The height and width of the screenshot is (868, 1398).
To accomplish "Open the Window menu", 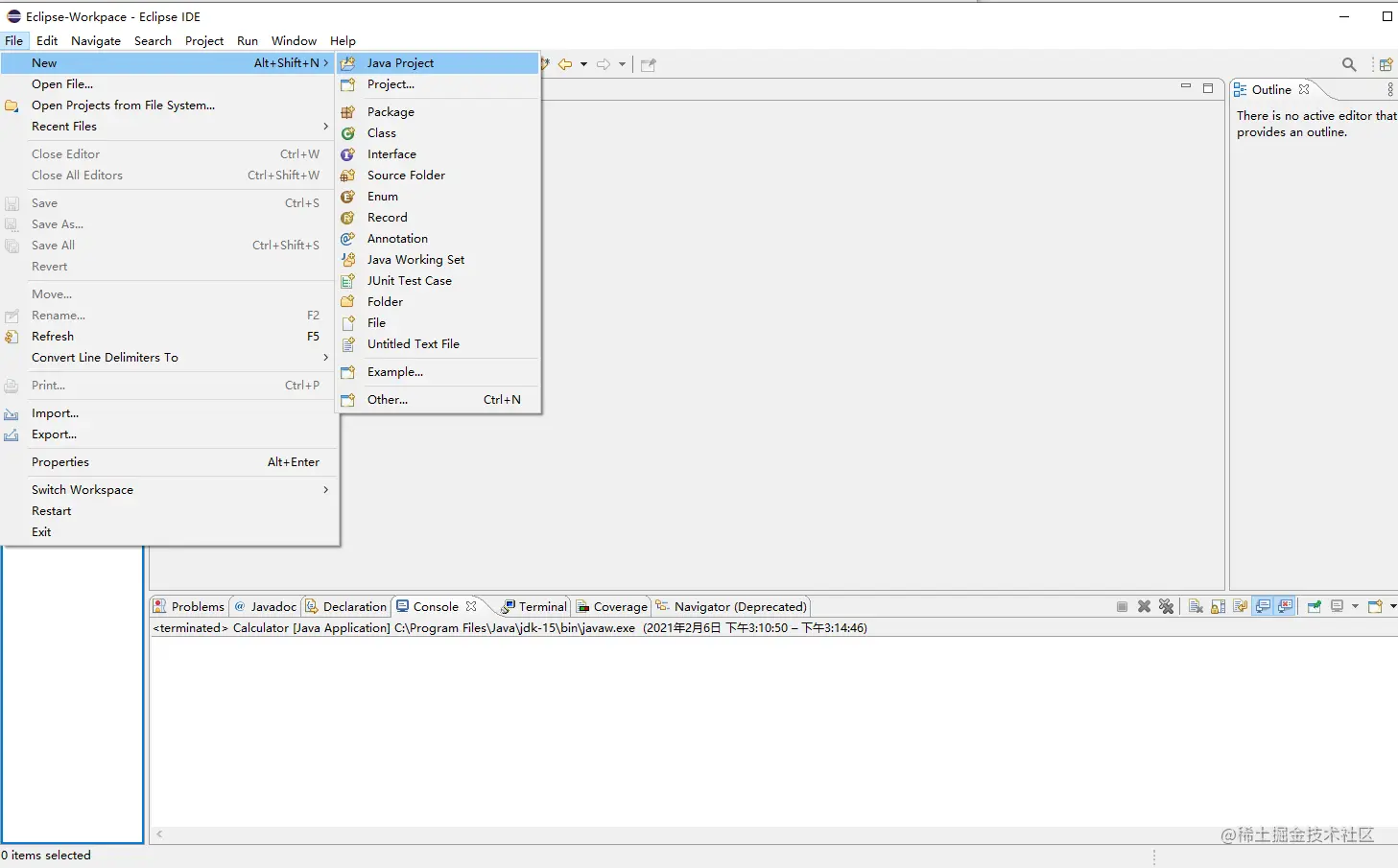I will pyautogui.click(x=294, y=40).
